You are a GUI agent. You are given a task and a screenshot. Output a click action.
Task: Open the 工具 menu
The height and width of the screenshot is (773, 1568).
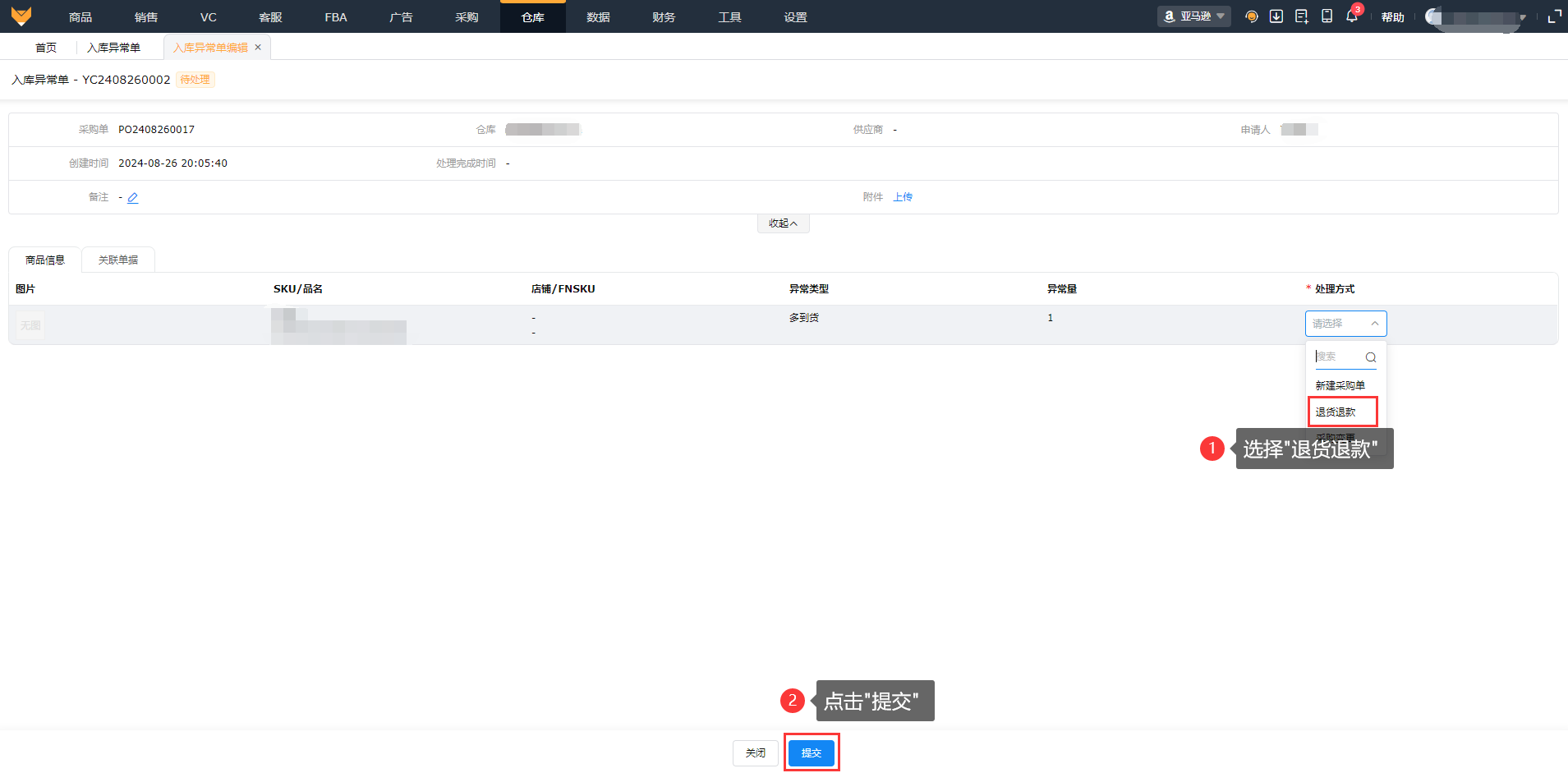[729, 17]
